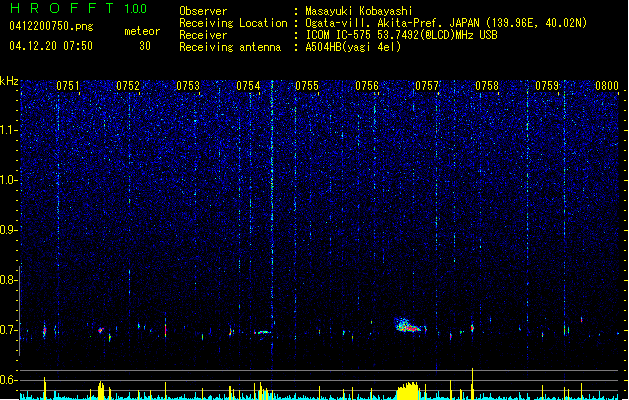Select the A504HB(yagi 4el) antenna text
The image size is (629, 400).
(353, 47)
